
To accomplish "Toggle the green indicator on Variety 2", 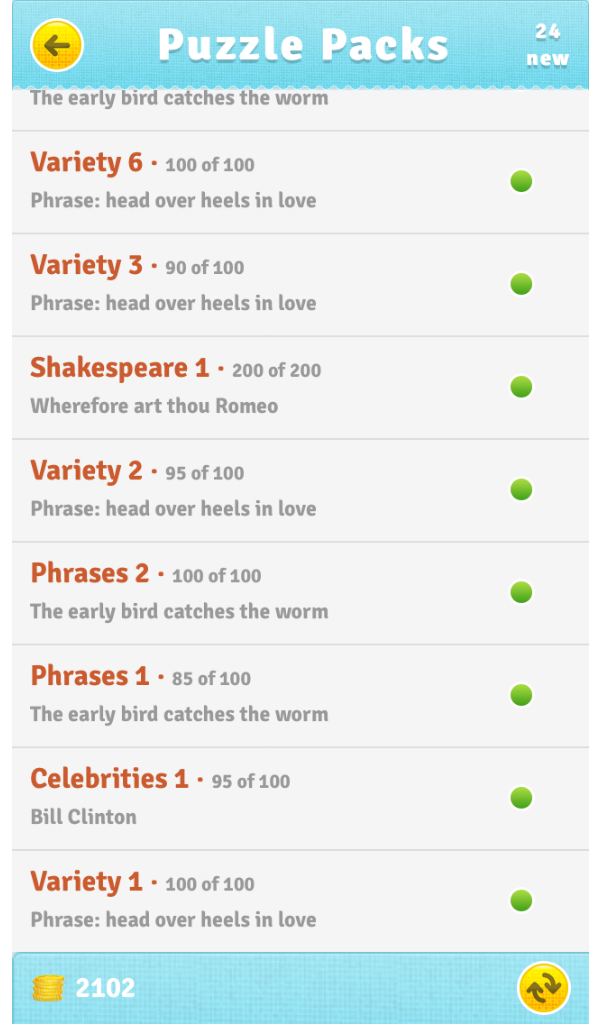I will [520, 489].
